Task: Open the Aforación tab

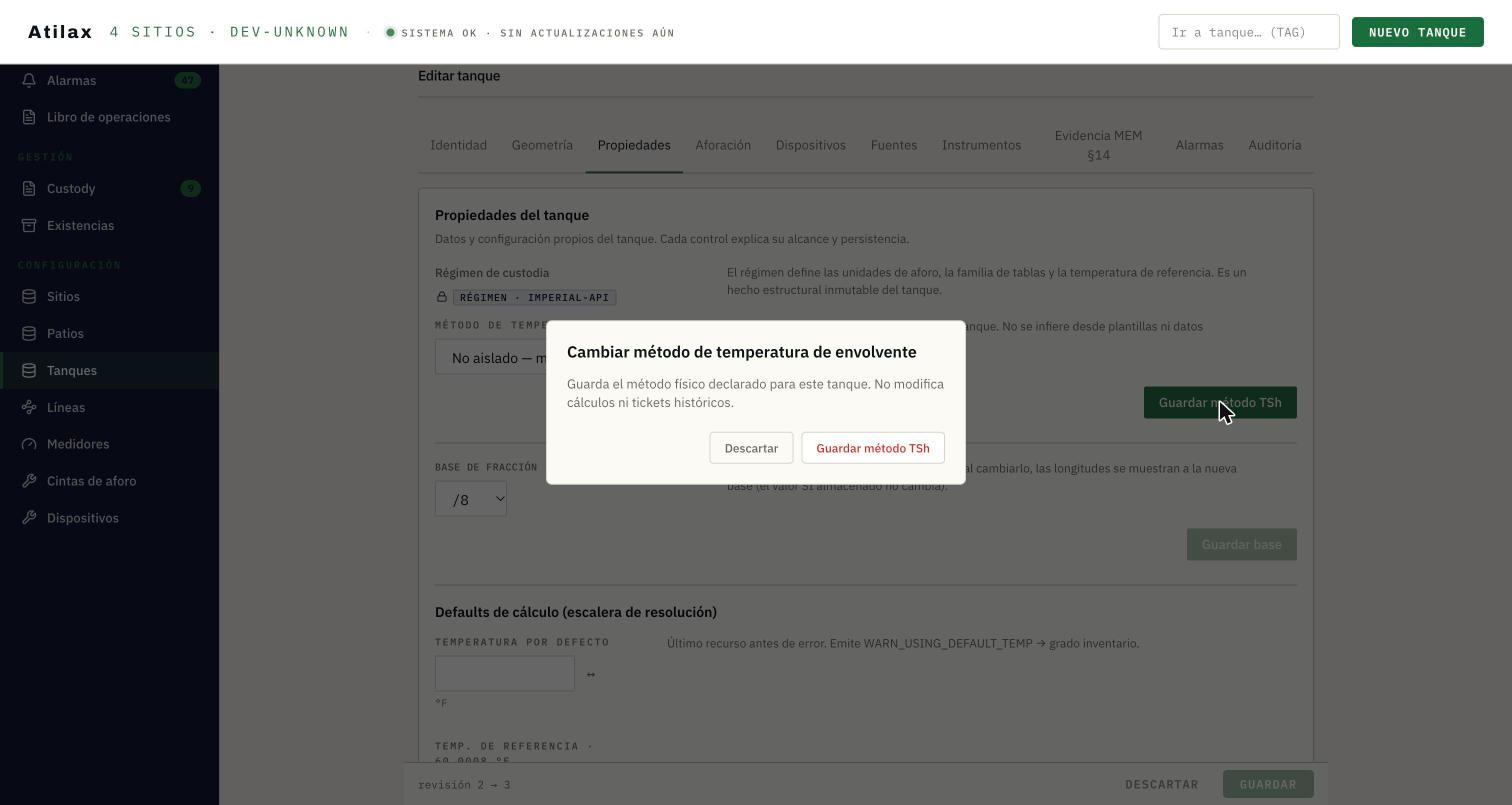Action: pos(723,145)
